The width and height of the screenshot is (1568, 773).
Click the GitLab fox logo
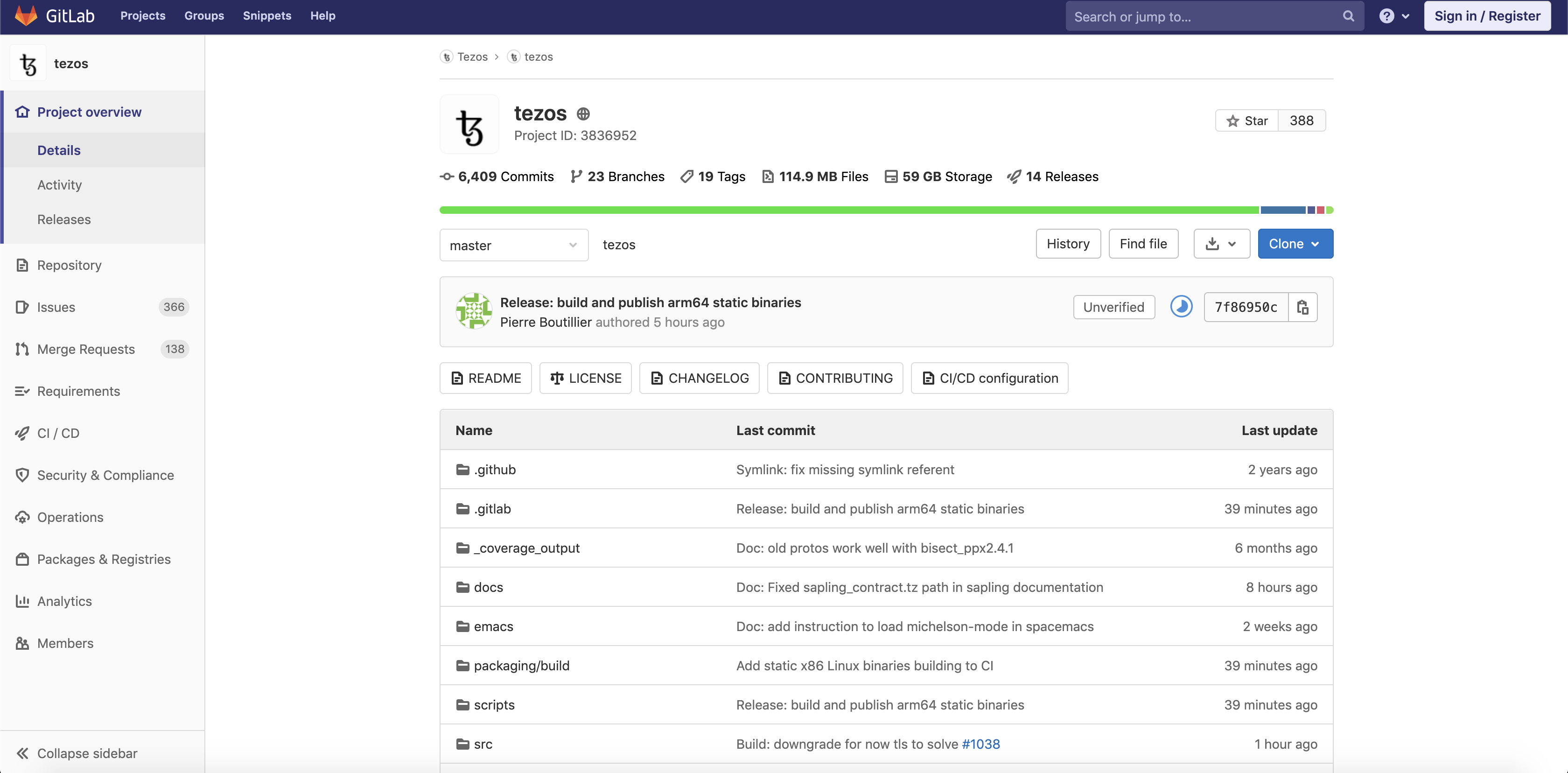coord(26,16)
